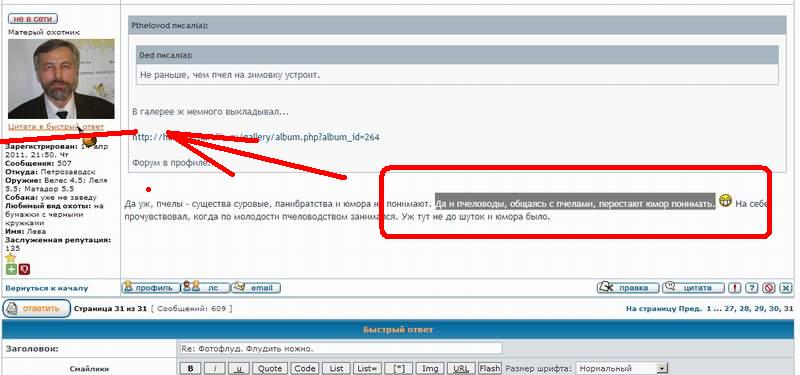Click the exclamation report post icon
800x375 pixels.
click(734, 288)
